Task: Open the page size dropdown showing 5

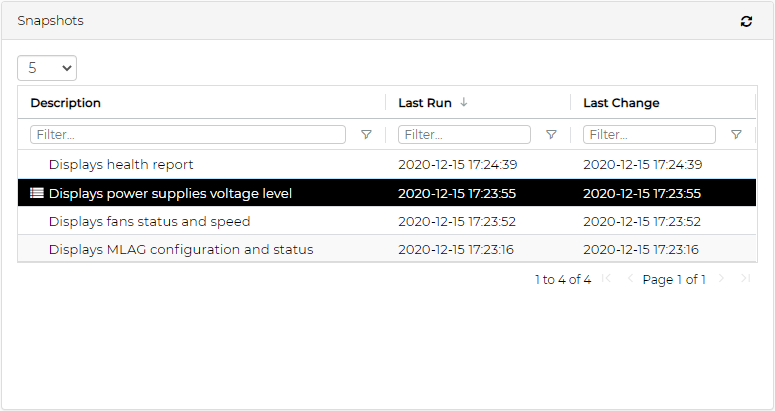Action: pyautogui.click(x=47, y=68)
